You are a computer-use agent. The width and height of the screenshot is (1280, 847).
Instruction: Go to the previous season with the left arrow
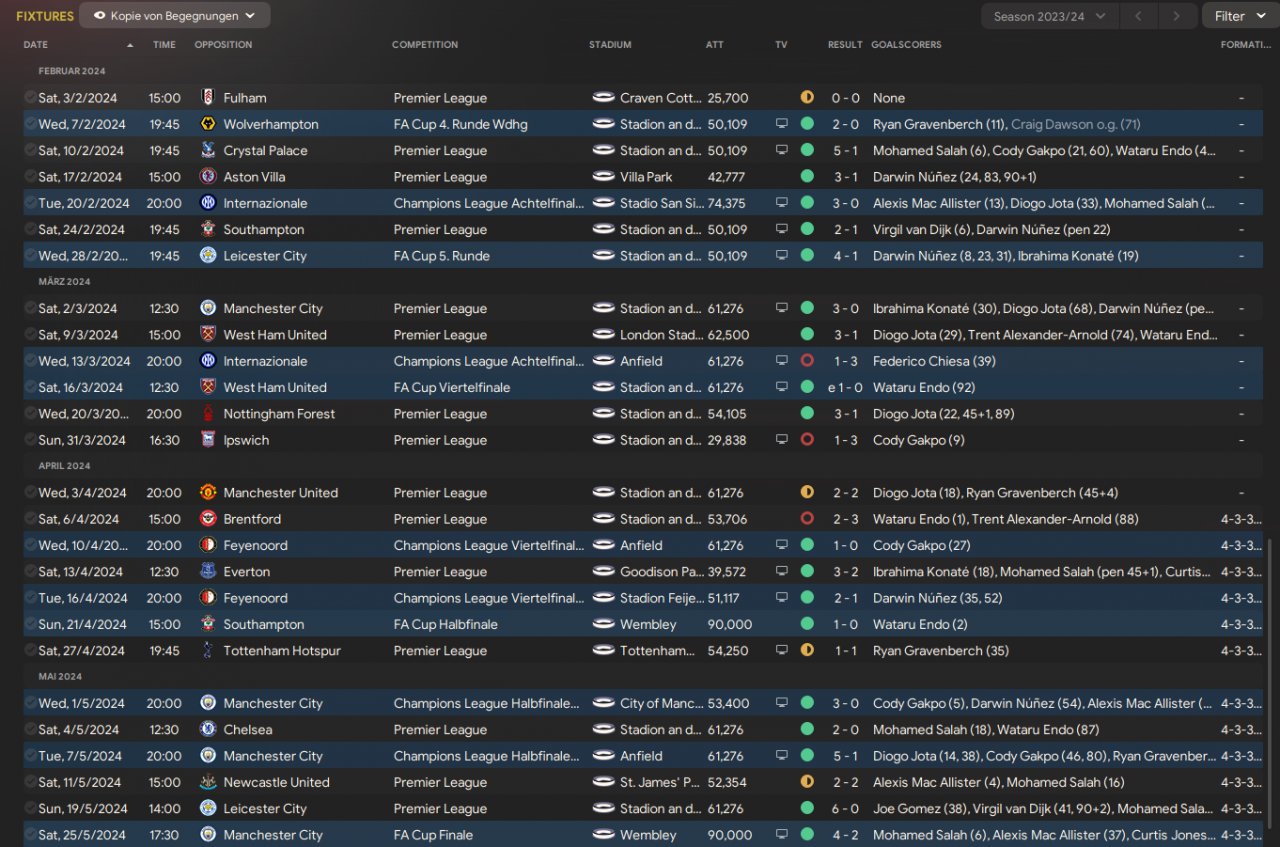pos(1138,16)
